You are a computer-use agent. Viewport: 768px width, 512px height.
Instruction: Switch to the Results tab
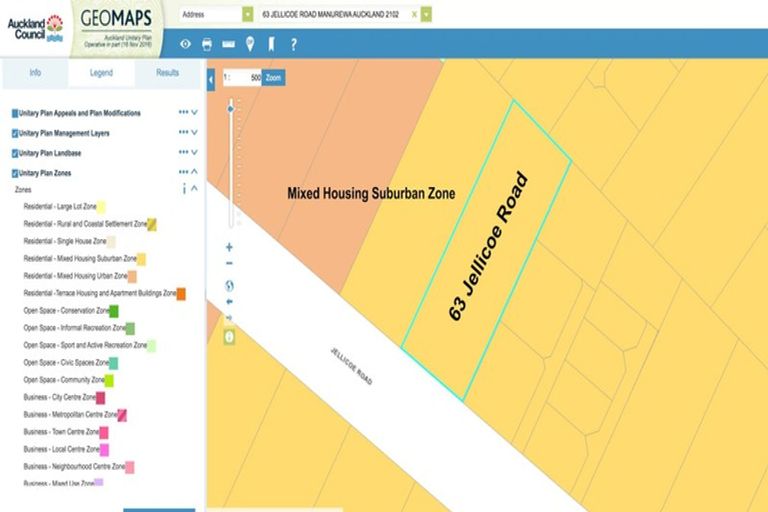point(167,73)
